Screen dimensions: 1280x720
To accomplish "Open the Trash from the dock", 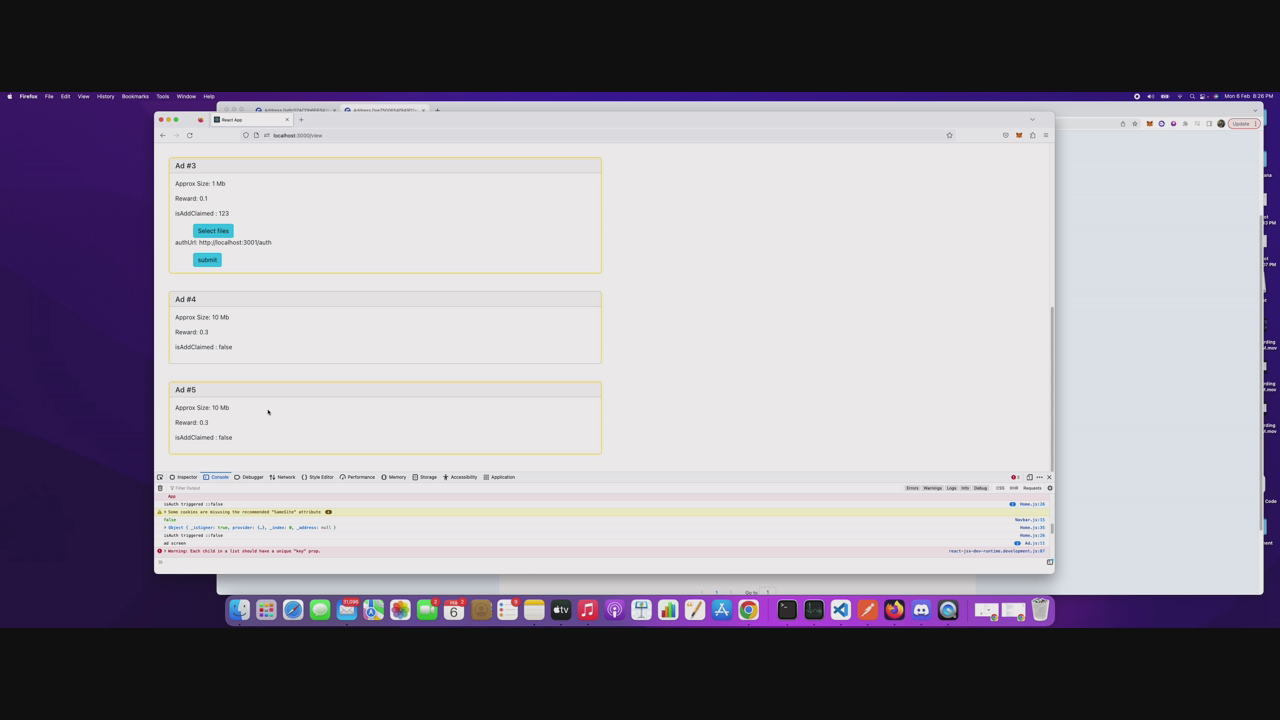I will tap(1040, 610).
